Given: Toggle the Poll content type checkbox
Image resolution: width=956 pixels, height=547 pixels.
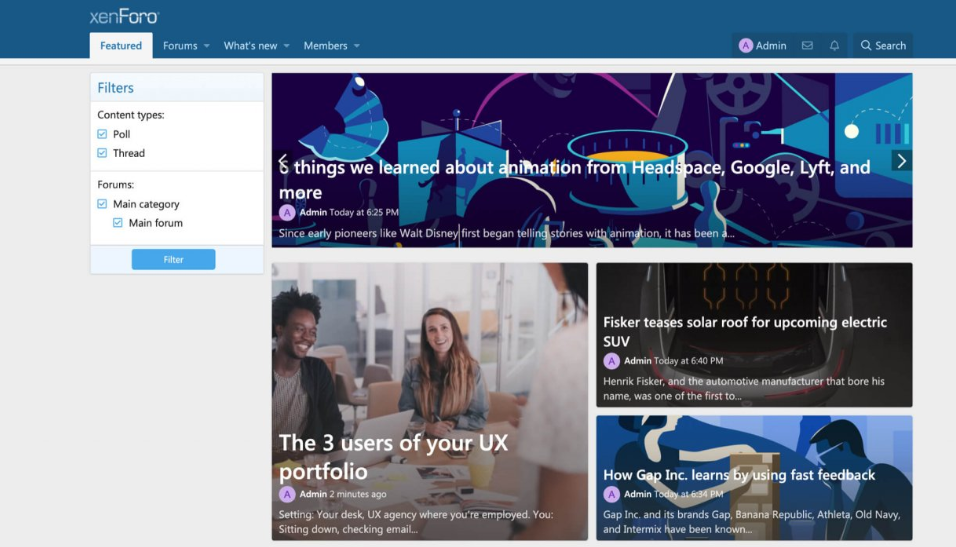Looking at the screenshot, I should [x=102, y=134].
